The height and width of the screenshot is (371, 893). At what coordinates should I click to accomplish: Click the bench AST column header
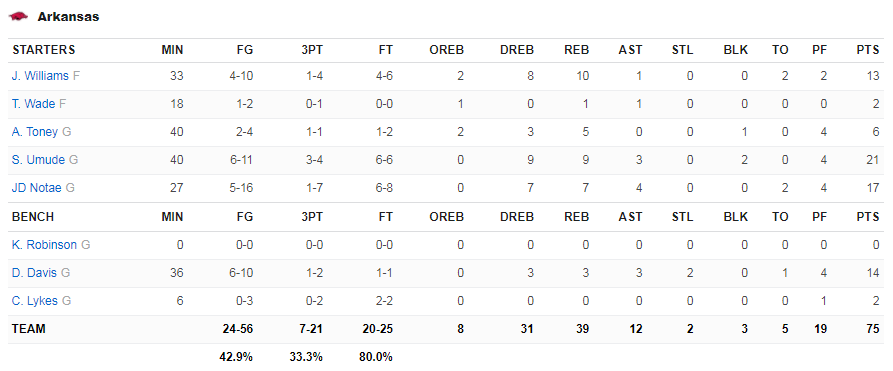[x=630, y=217]
